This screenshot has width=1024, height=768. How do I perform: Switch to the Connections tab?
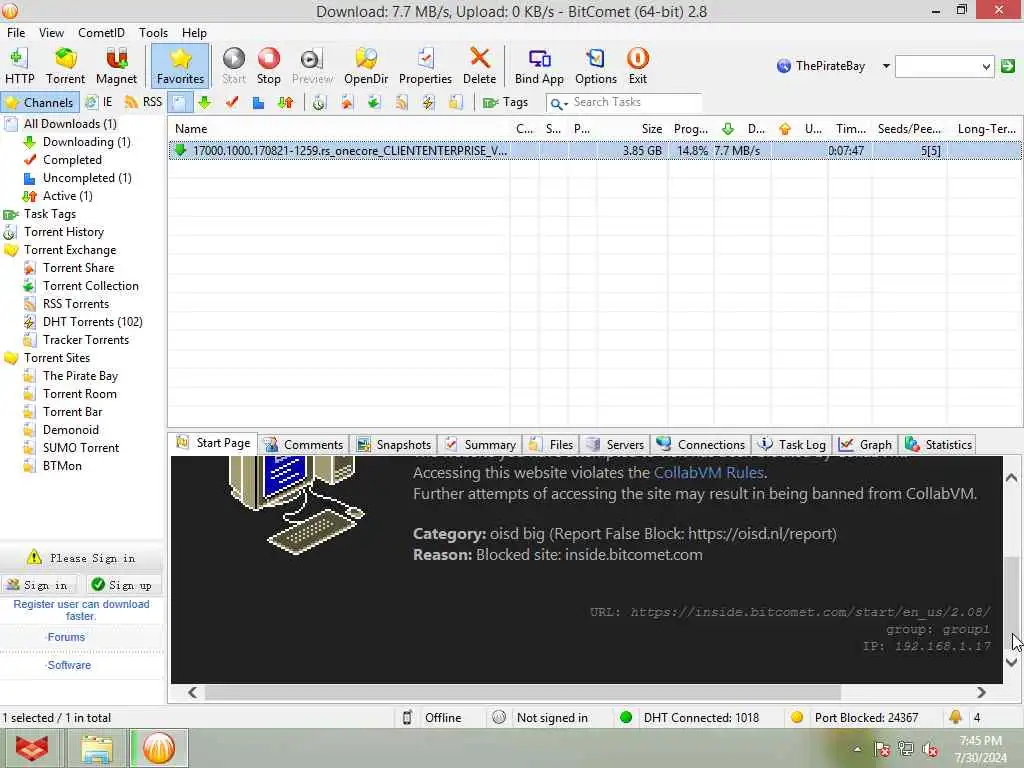click(x=701, y=445)
